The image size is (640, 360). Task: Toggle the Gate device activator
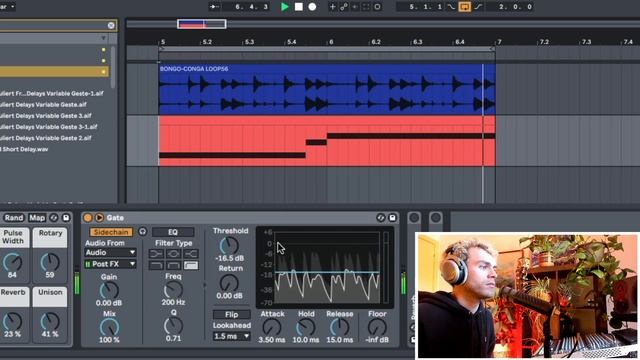tap(88, 218)
